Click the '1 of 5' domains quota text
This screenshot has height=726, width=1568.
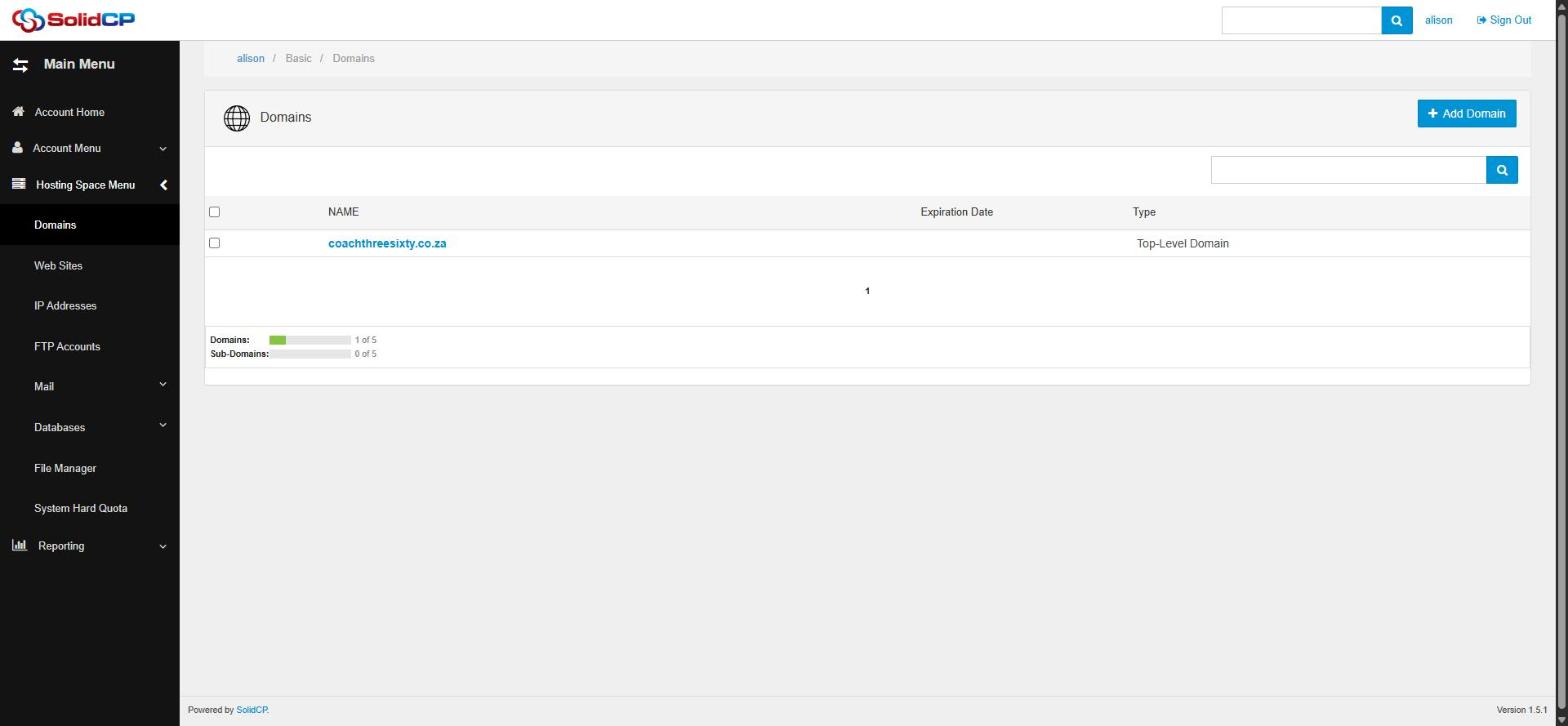(366, 340)
